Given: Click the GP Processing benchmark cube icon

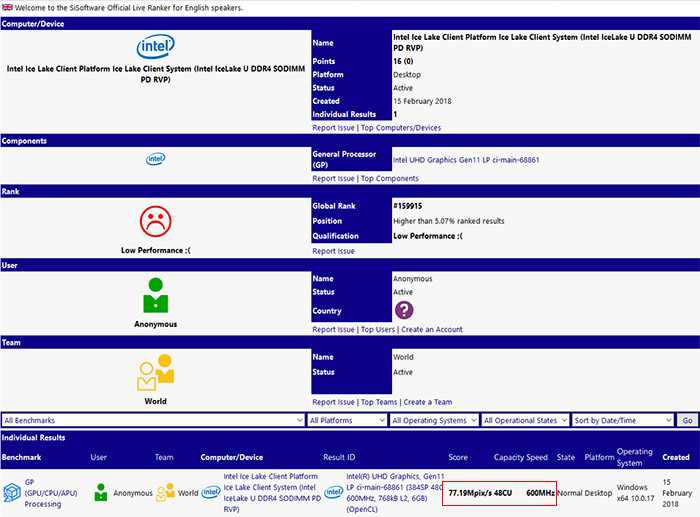Looking at the screenshot, I should click(x=12, y=492).
